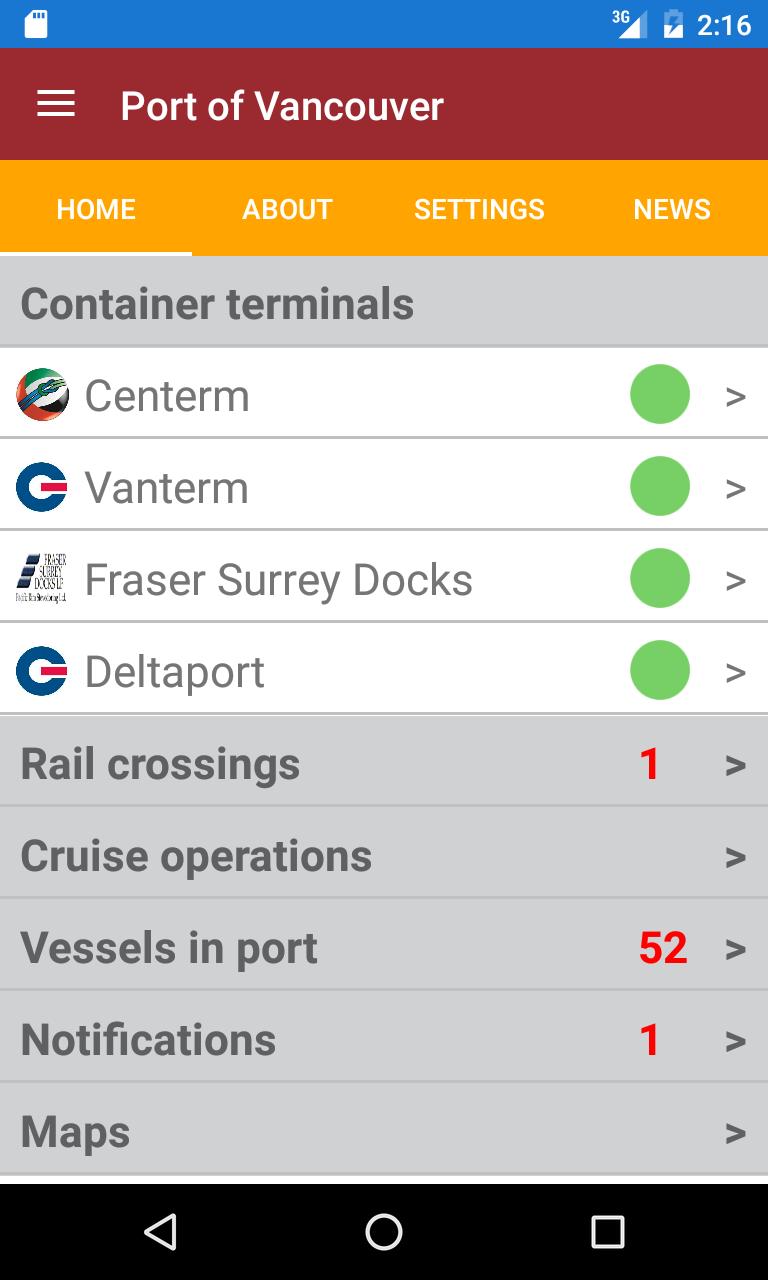This screenshot has width=768, height=1280.
Task: Open Vessels in port list
Action: pyautogui.click(x=384, y=948)
